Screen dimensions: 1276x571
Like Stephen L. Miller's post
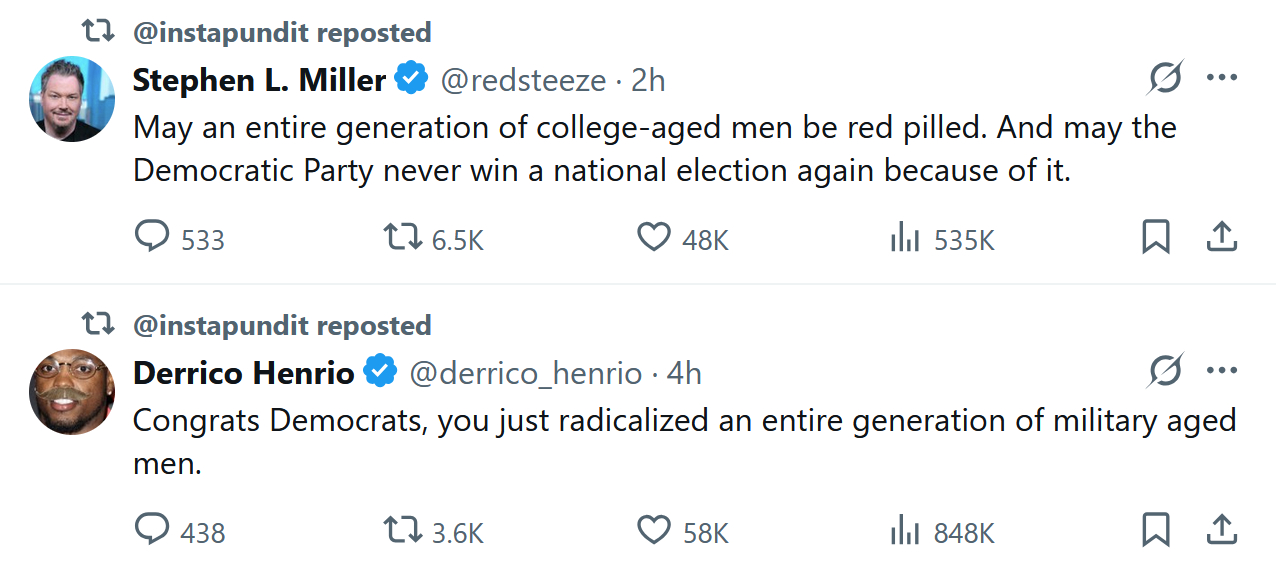[653, 237]
